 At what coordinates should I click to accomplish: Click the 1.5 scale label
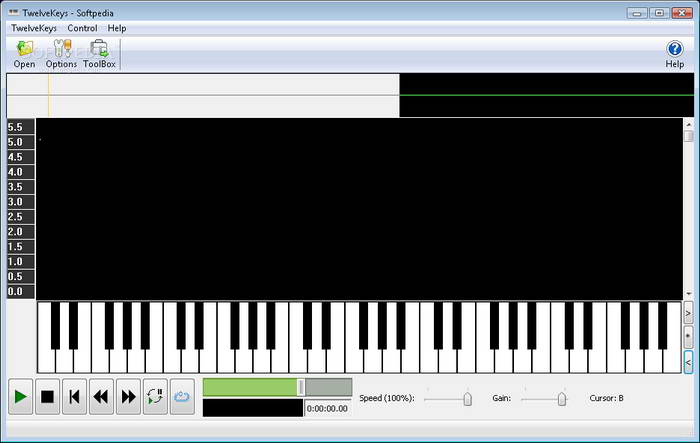[x=21, y=247]
